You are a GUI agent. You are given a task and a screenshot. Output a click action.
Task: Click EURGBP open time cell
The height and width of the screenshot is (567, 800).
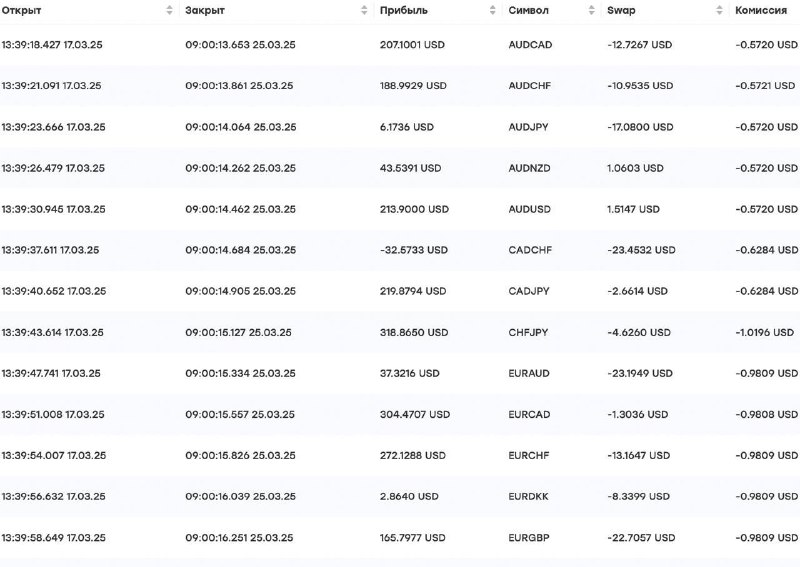[54, 537]
